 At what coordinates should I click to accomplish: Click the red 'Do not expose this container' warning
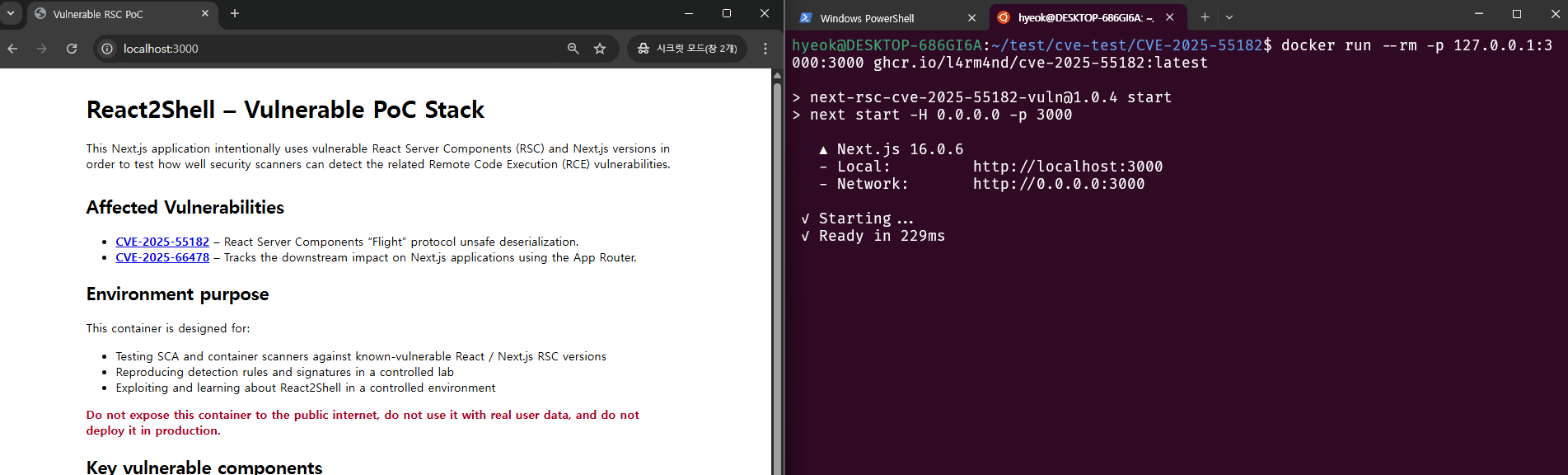[363, 423]
